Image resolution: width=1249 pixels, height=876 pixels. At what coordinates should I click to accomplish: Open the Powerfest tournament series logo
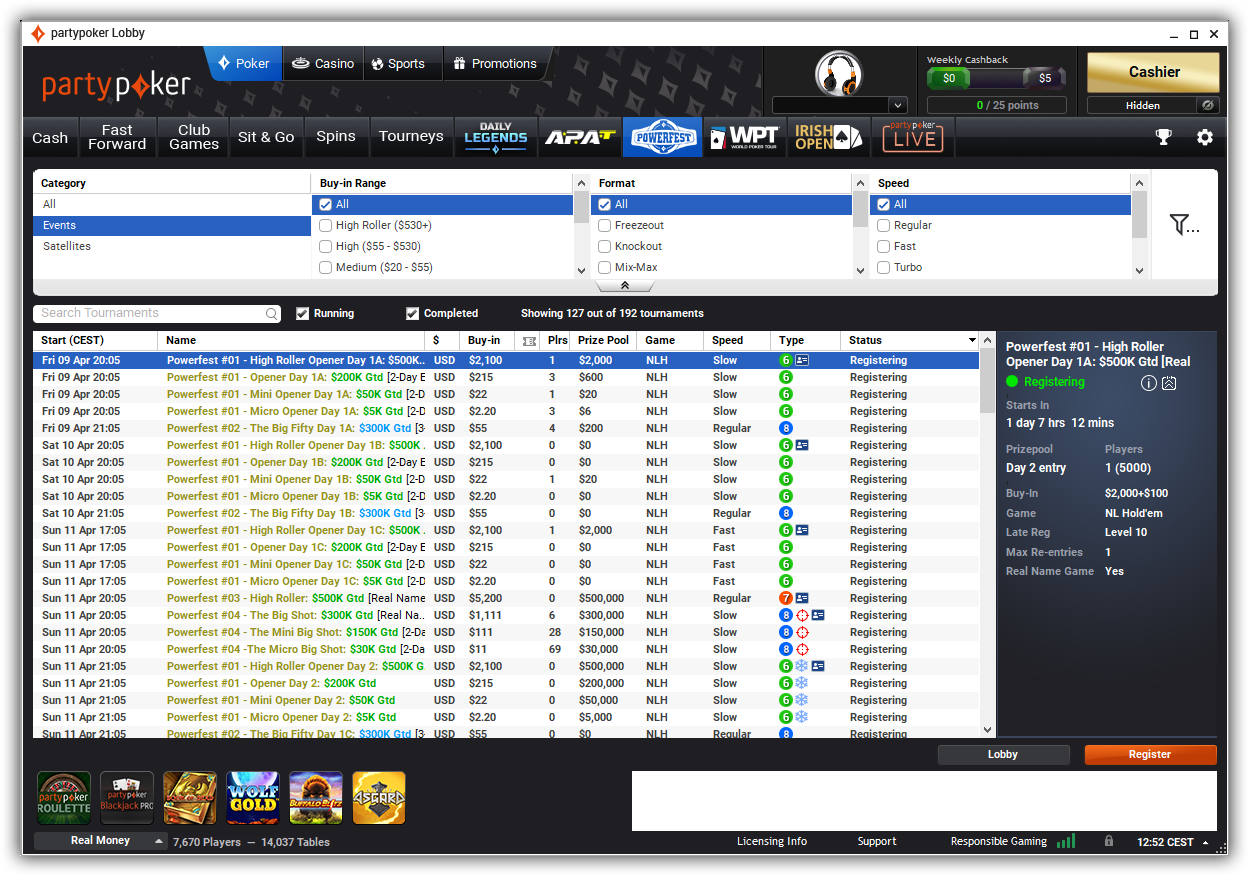click(661, 138)
